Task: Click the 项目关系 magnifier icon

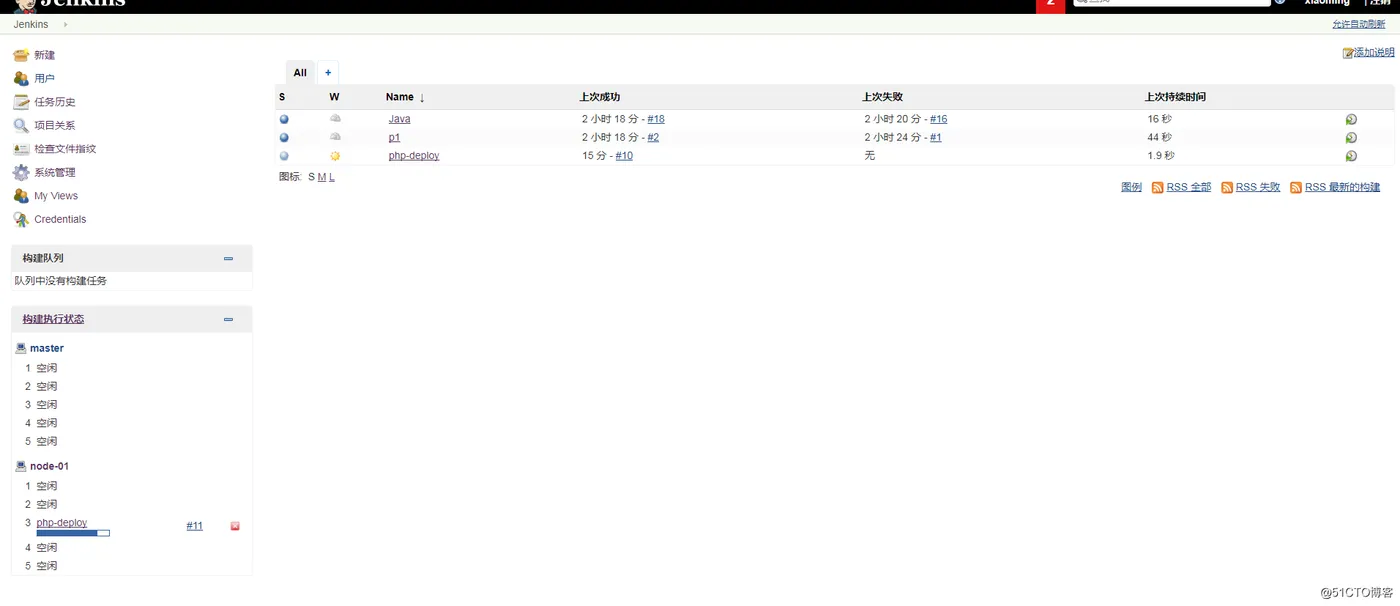Action: [x=21, y=125]
